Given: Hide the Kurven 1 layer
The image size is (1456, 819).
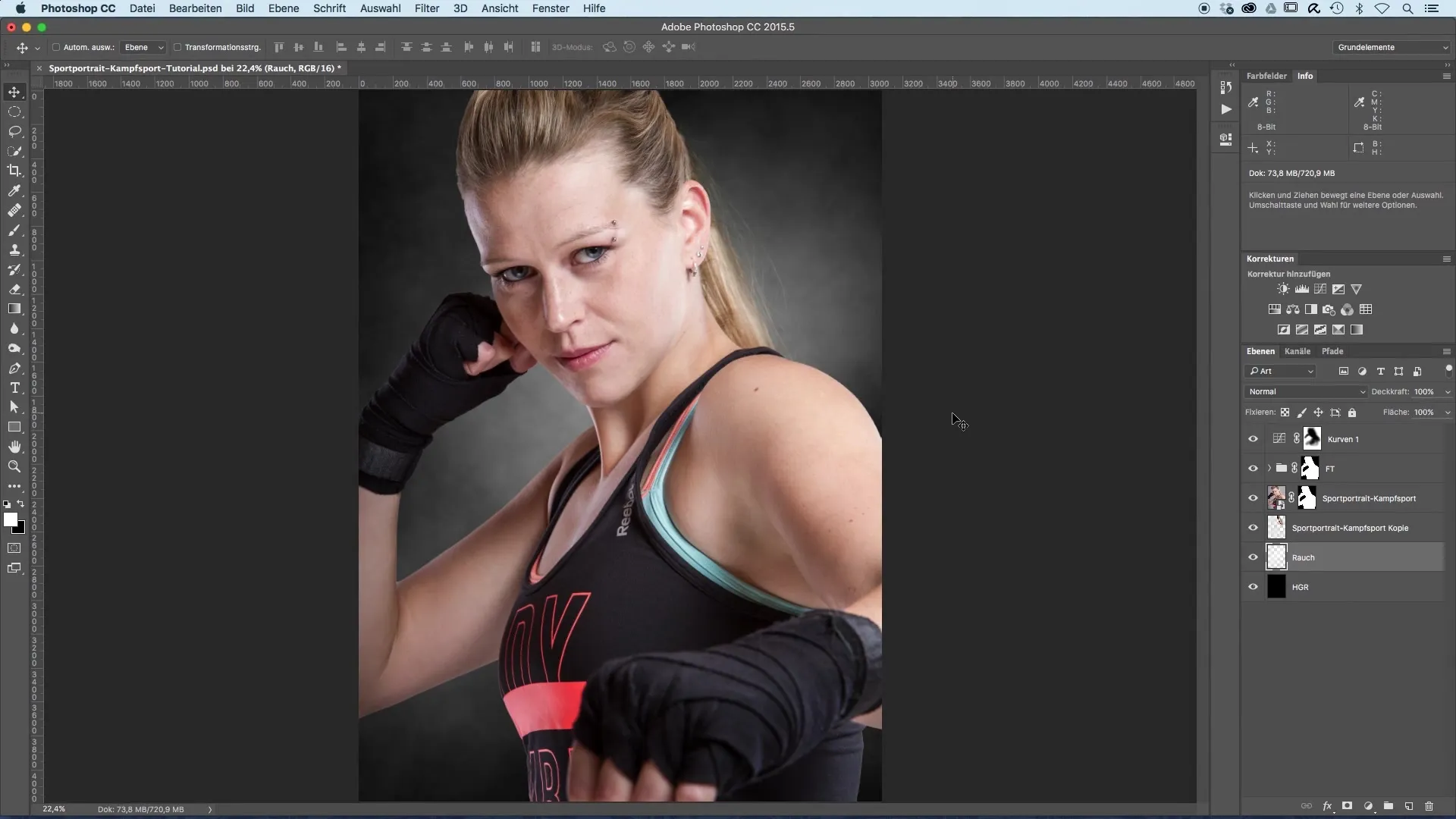Looking at the screenshot, I should tap(1253, 439).
